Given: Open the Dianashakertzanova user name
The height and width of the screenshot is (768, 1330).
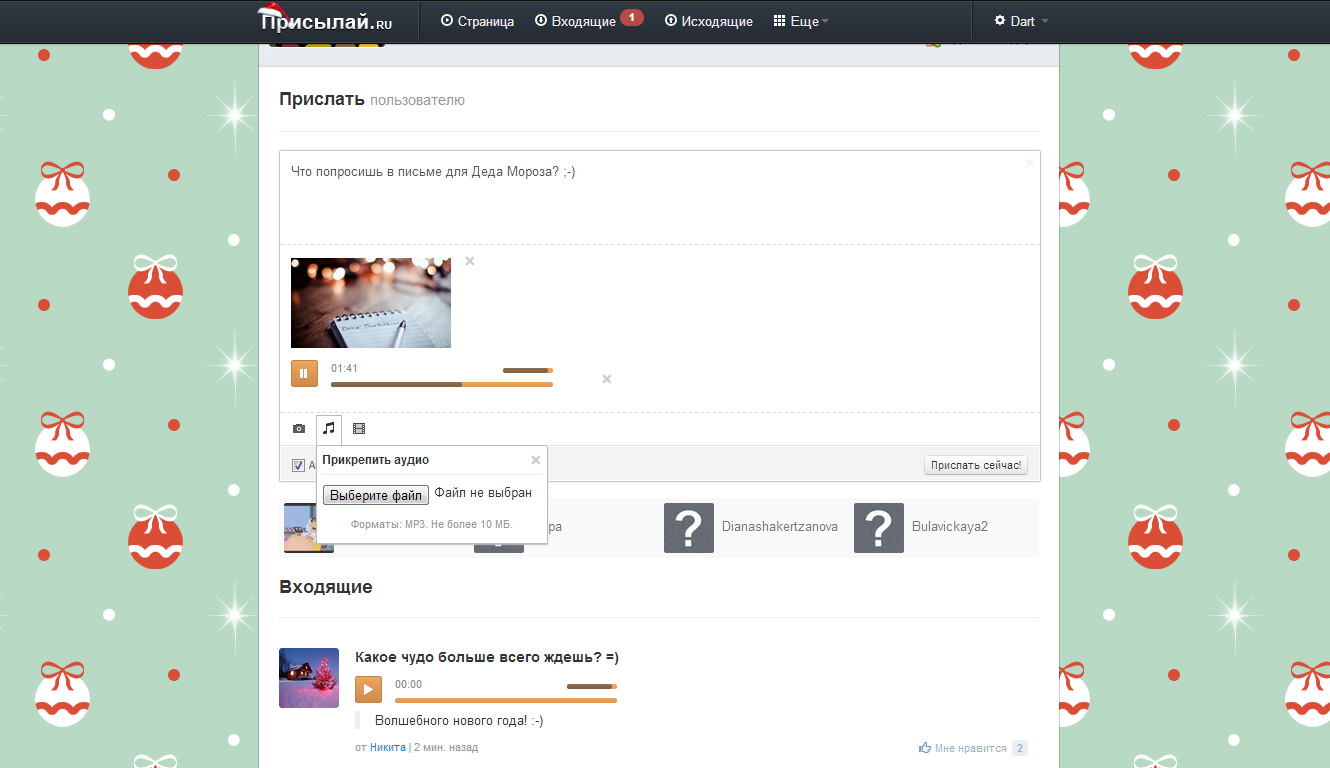Looking at the screenshot, I should (780, 526).
